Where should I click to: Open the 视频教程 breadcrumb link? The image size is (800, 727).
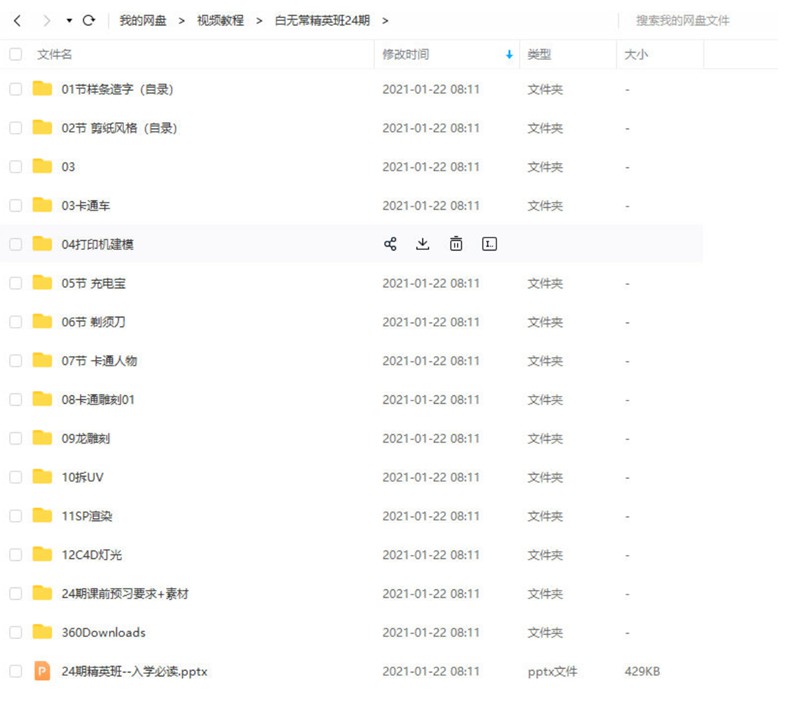pos(220,18)
